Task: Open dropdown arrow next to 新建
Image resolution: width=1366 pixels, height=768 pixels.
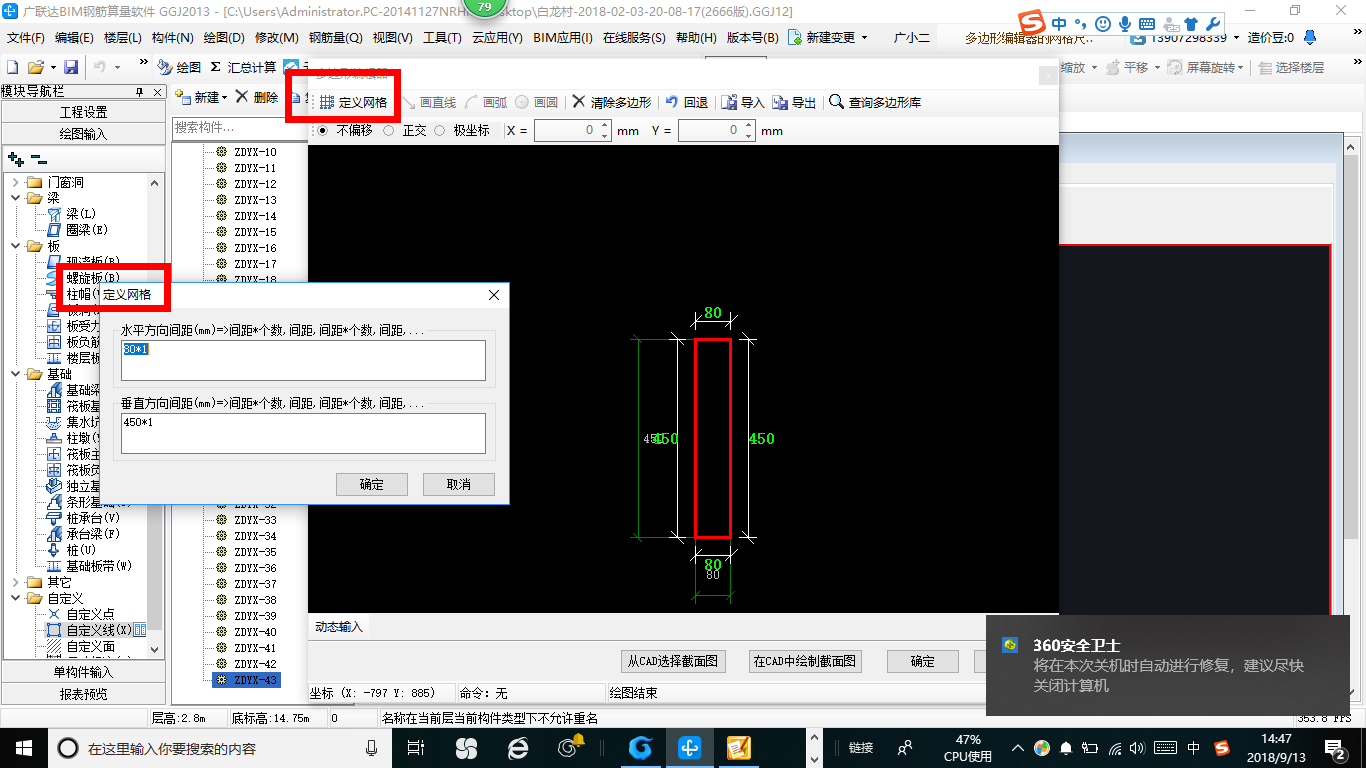Action: tap(225, 98)
